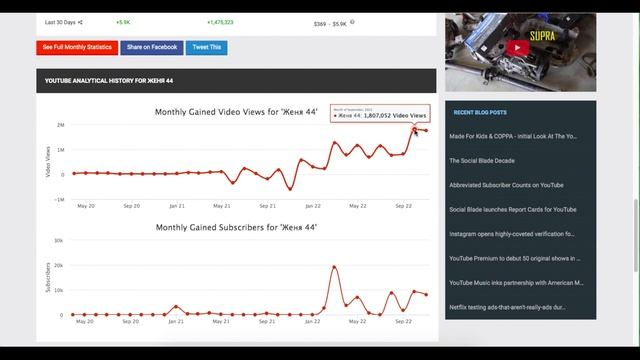The image size is (640, 360).
Task: Play the SUPRA video thumbnail
Action: coord(517,48)
